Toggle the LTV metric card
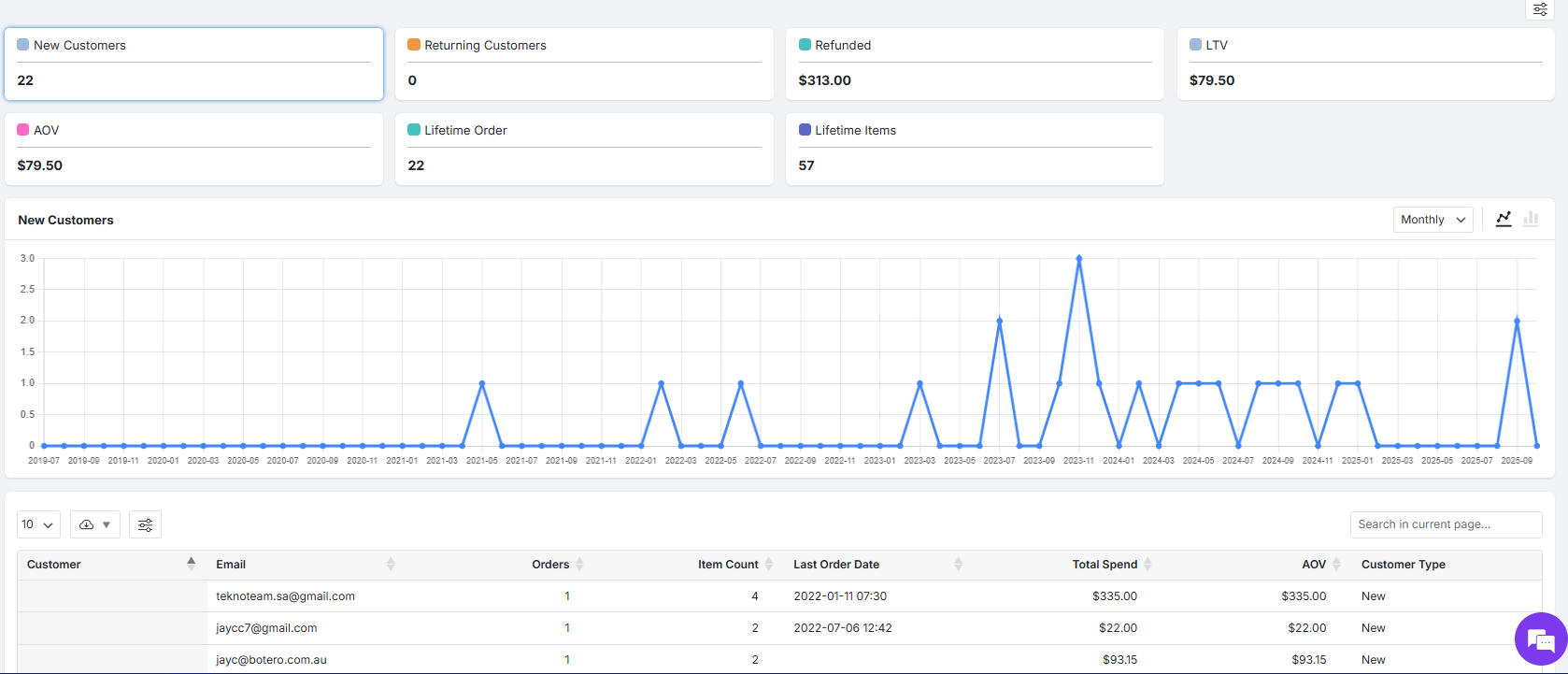 (x=1365, y=64)
